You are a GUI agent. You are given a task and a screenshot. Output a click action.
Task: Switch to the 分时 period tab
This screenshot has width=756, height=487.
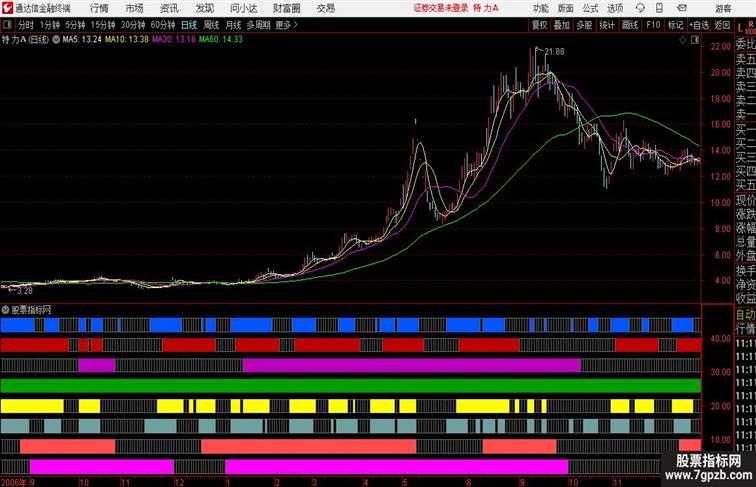tap(26, 25)
